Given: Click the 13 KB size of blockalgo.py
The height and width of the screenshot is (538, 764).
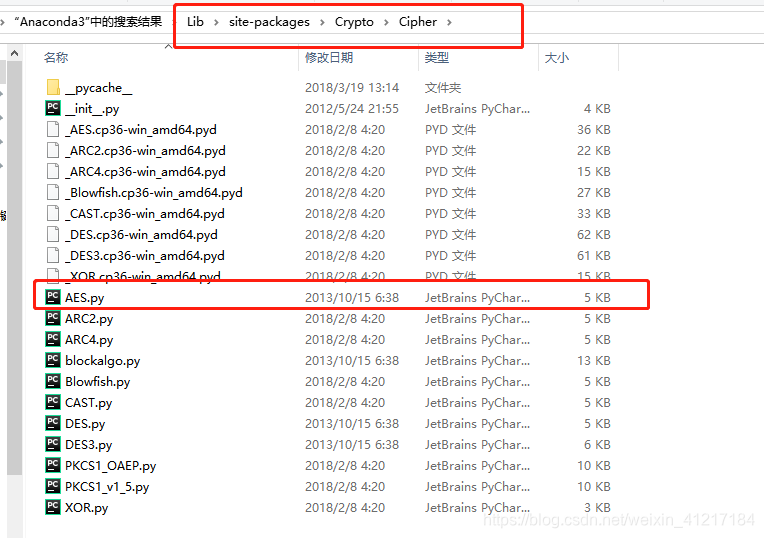Looking at the screenshot, I should [x=594, y=361].
